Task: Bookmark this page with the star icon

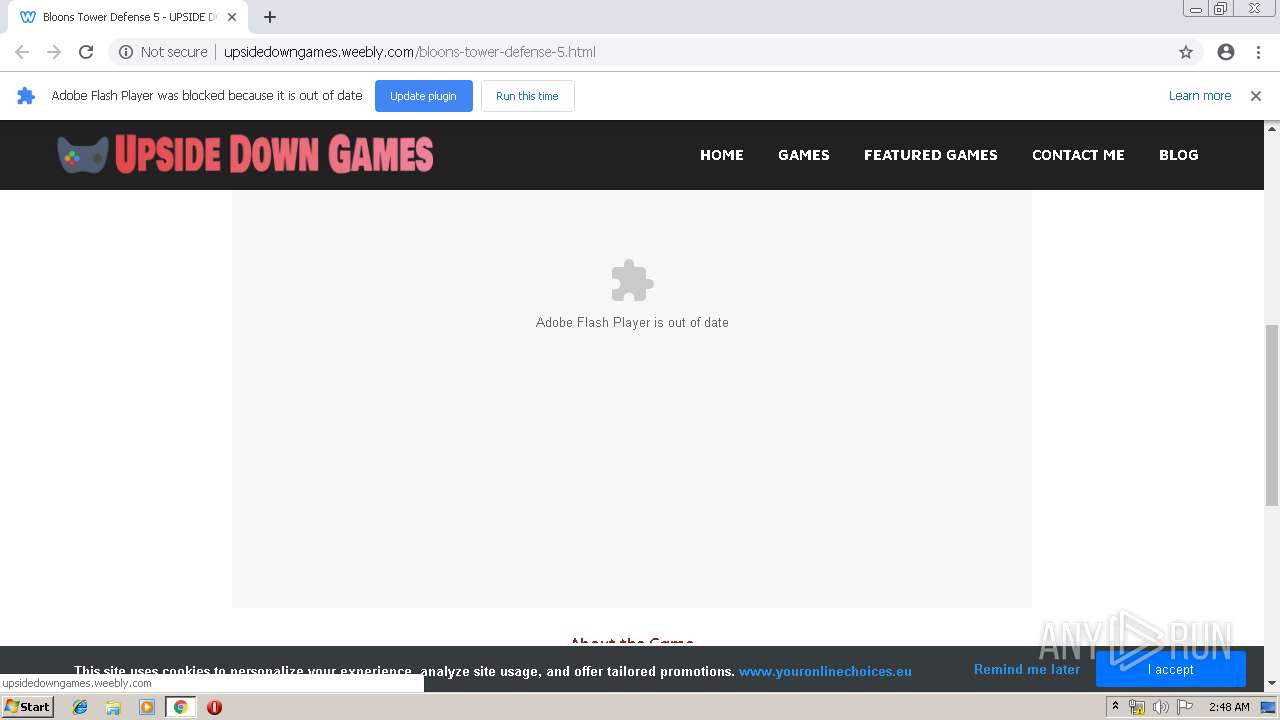Action: click(x=1186, y=52)
